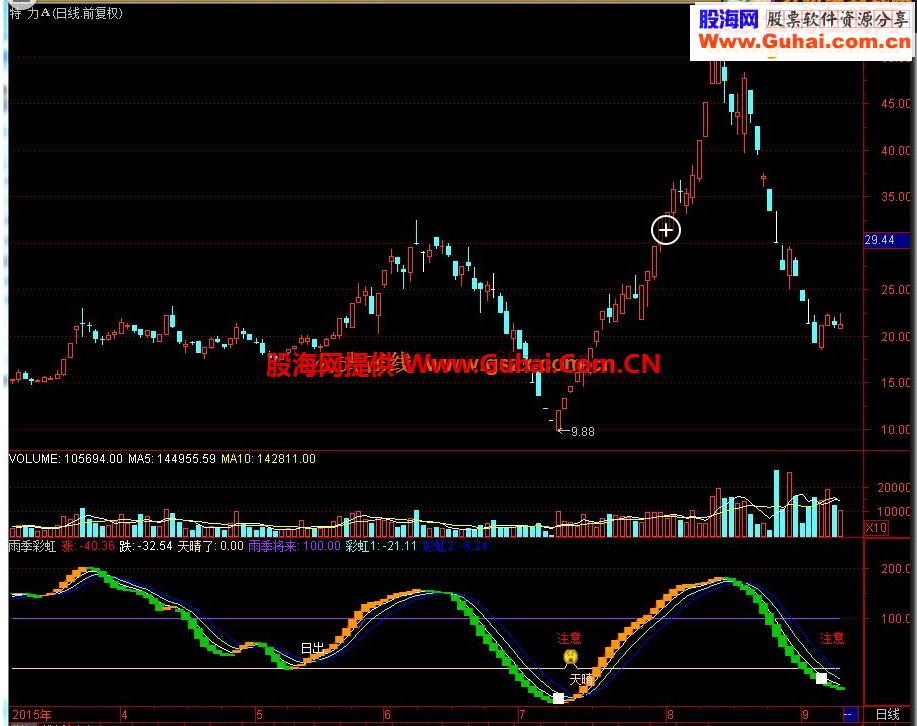The image size is (917, 726).
Task: Click the month 4 marker on the time axis
Action: click(x=124, y=715)
